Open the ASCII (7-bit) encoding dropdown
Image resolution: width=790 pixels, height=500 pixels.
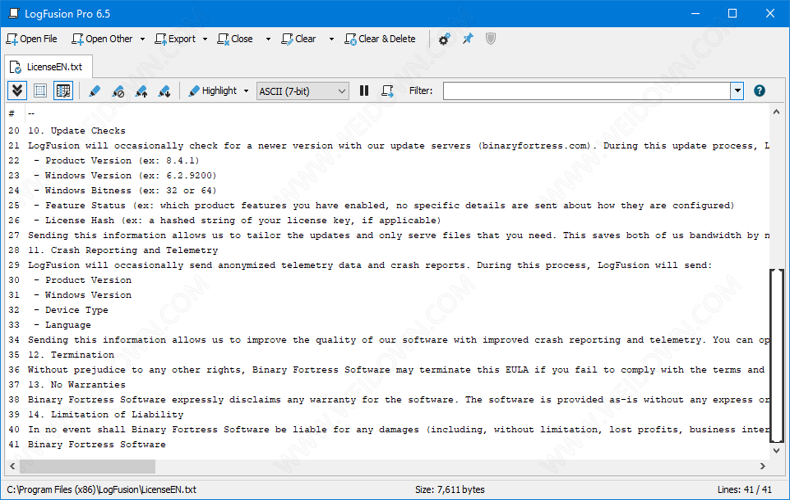click(x=302, y=91)
